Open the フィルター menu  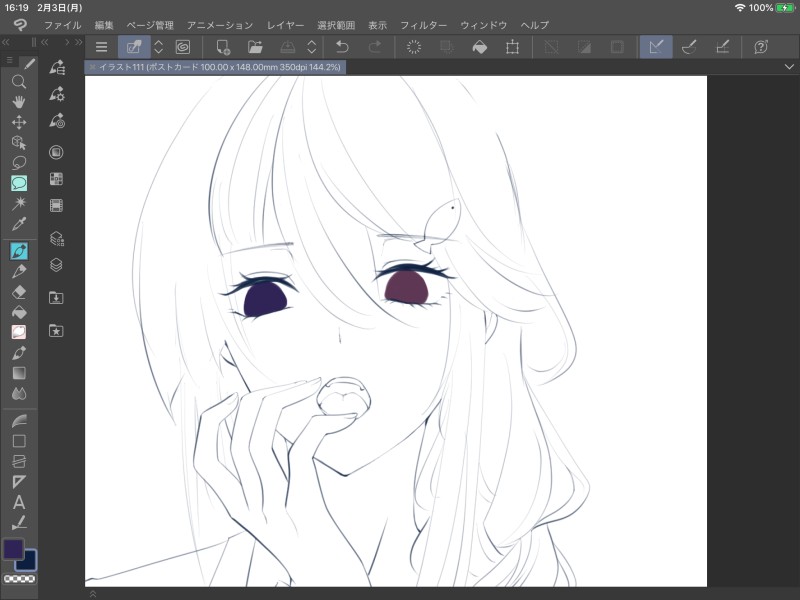pos(423,25)
